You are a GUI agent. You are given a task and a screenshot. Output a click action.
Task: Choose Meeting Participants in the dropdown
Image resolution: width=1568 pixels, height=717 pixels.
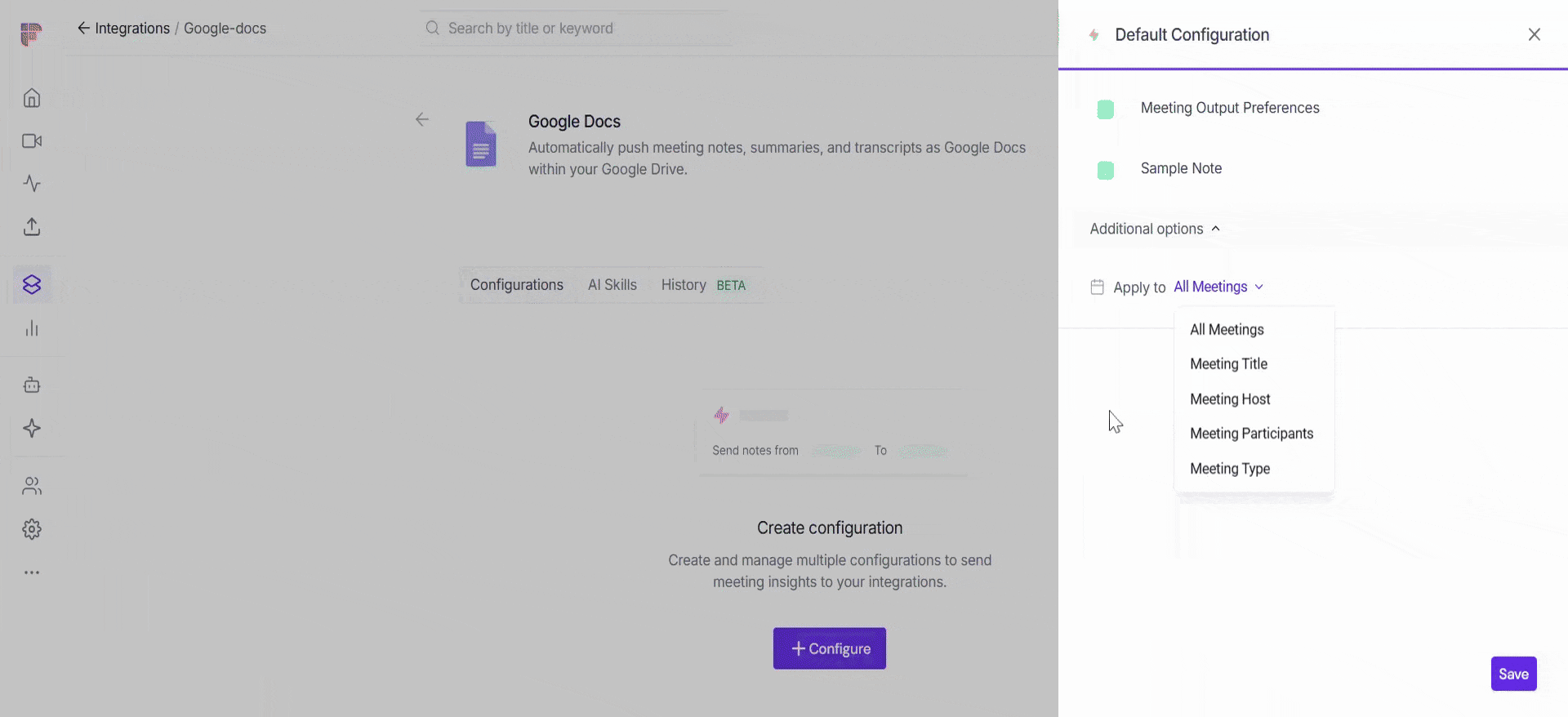[x=1251, y=434]
